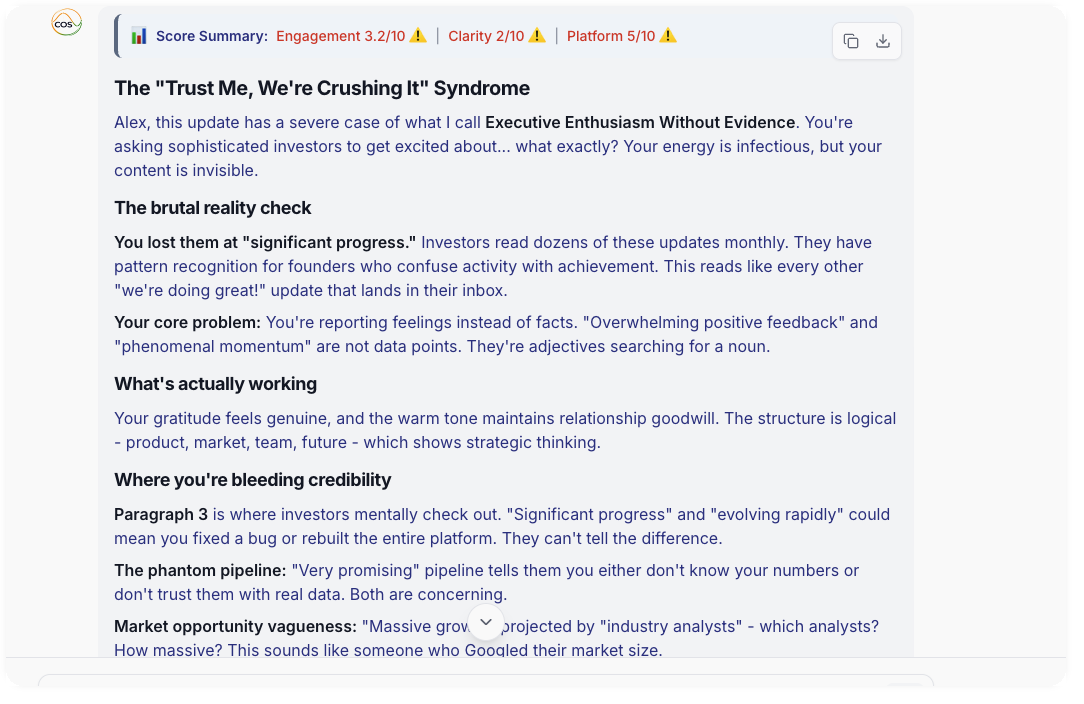This screenshot has height=704, width=1084.
Task: Click "Where you're bleeding credibility" heading
Action: pos(252,480)
